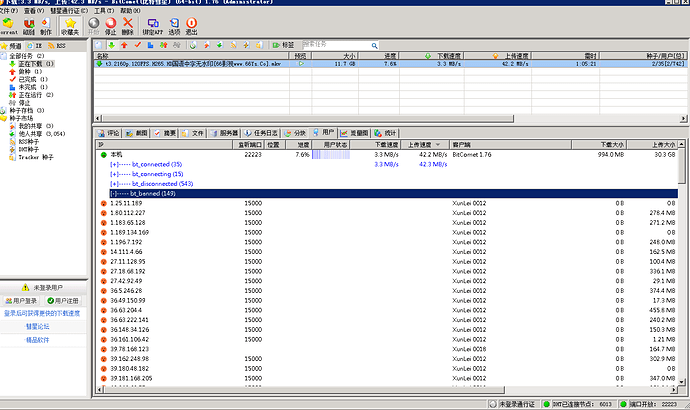Click peer list vertical scrollbar down arrow
This screenshot has width=690, height=410.
click(682, 382)
